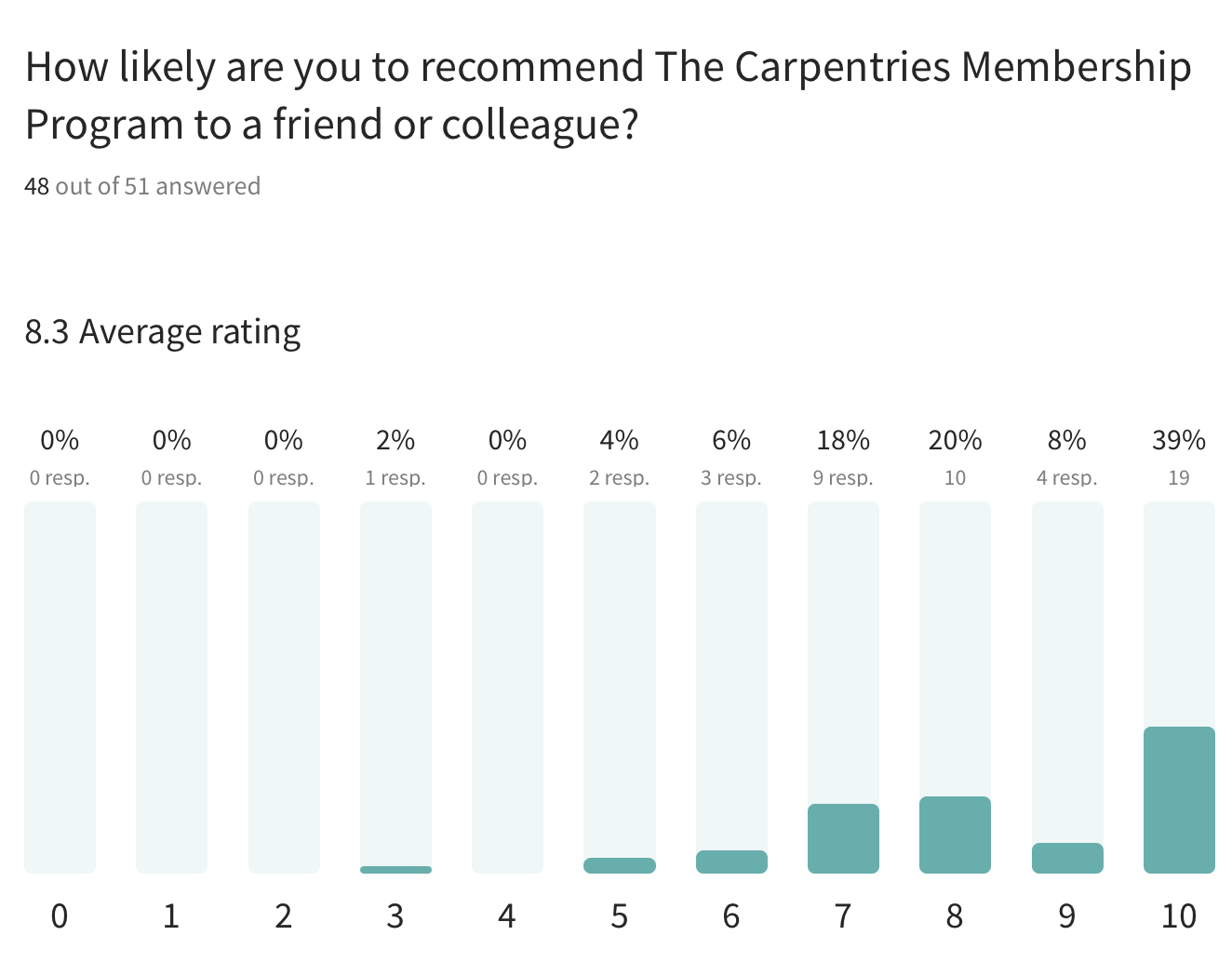Select the filled bar for rating 9
The image size is (1232, 962).
[1067, 858]
